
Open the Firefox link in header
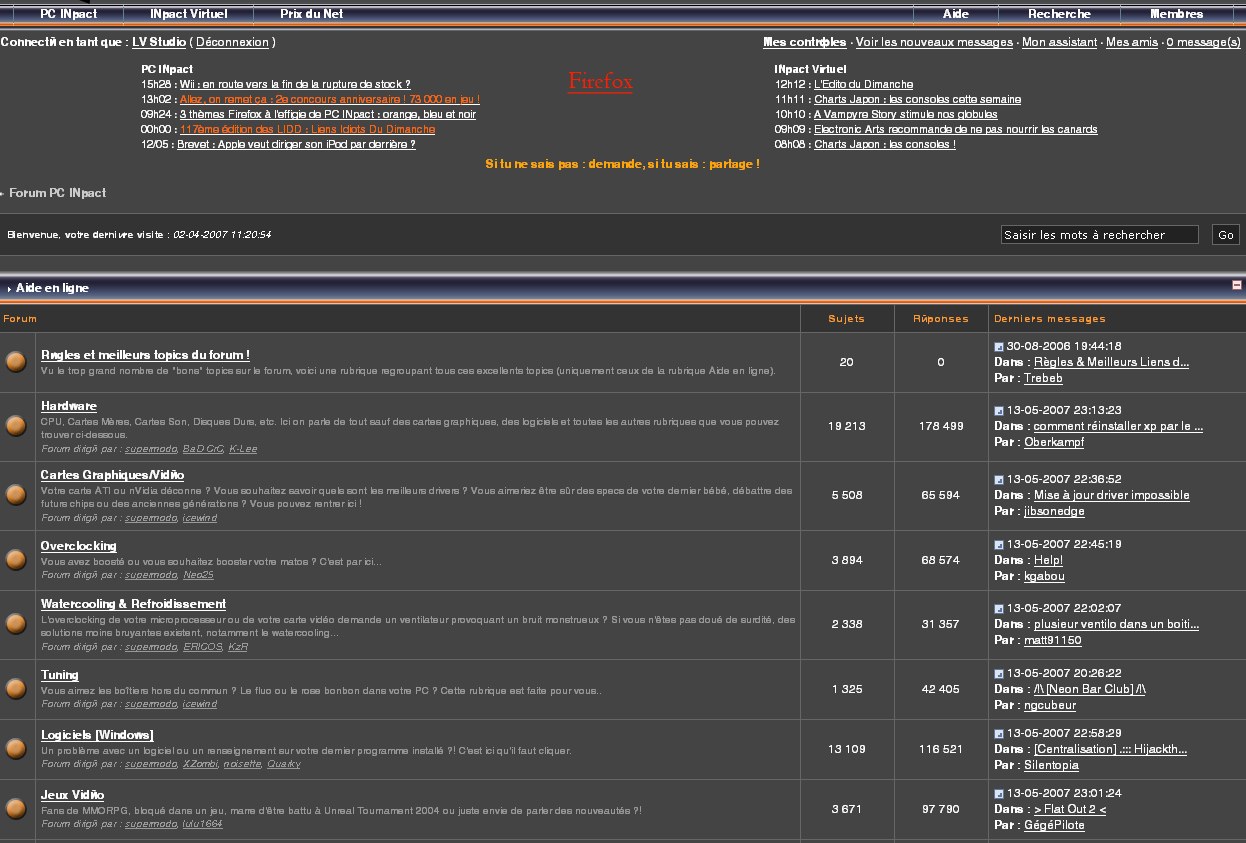[x=600, y=82]
